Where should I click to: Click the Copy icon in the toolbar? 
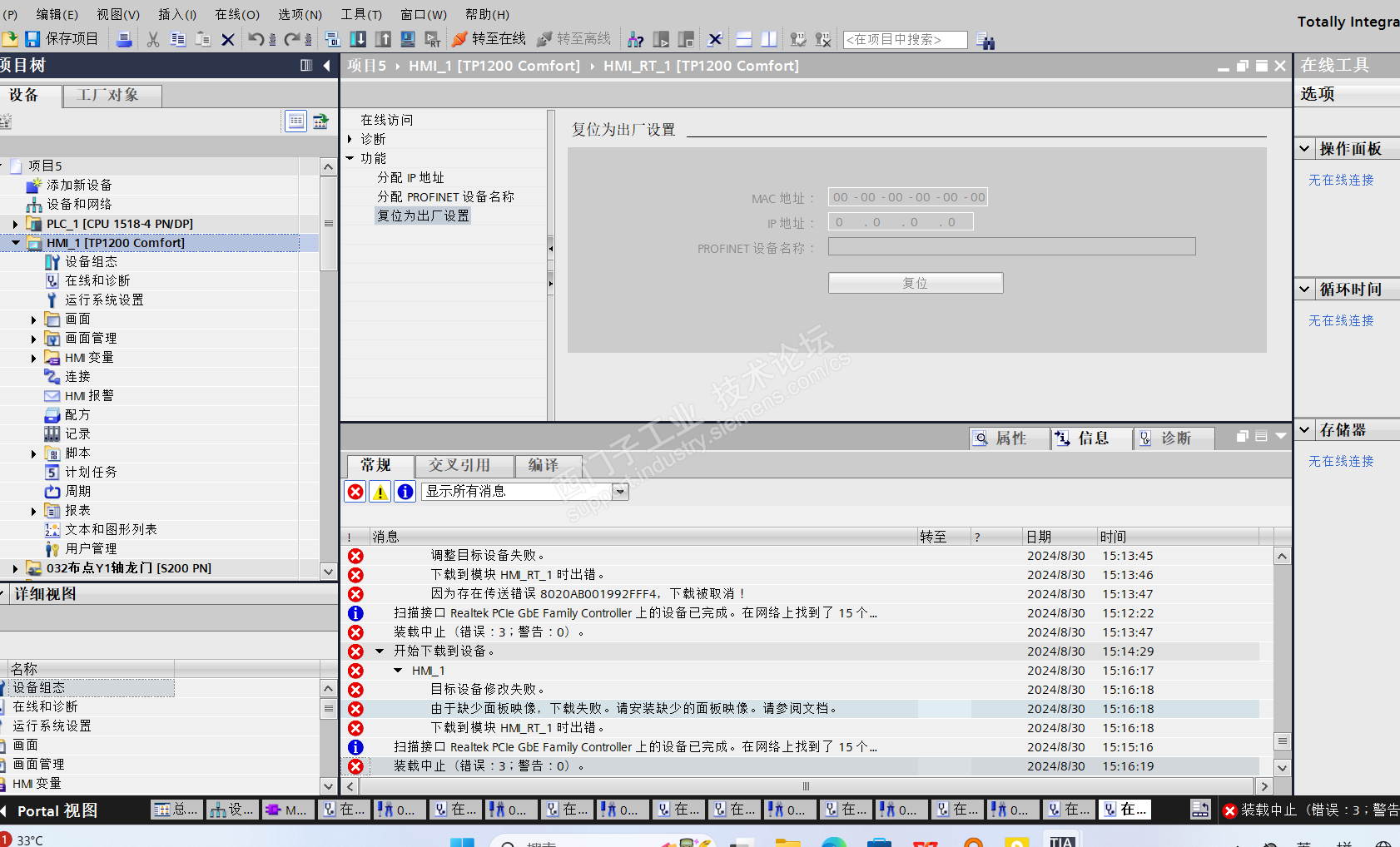click(178, 39)
